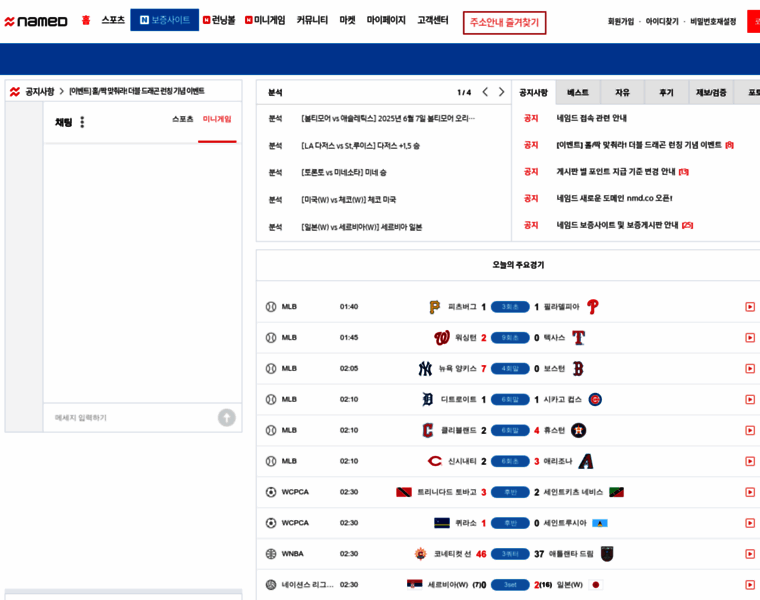
Task: Play stream for Cincinnati vs Arizona game
Action: coord(750,461)
